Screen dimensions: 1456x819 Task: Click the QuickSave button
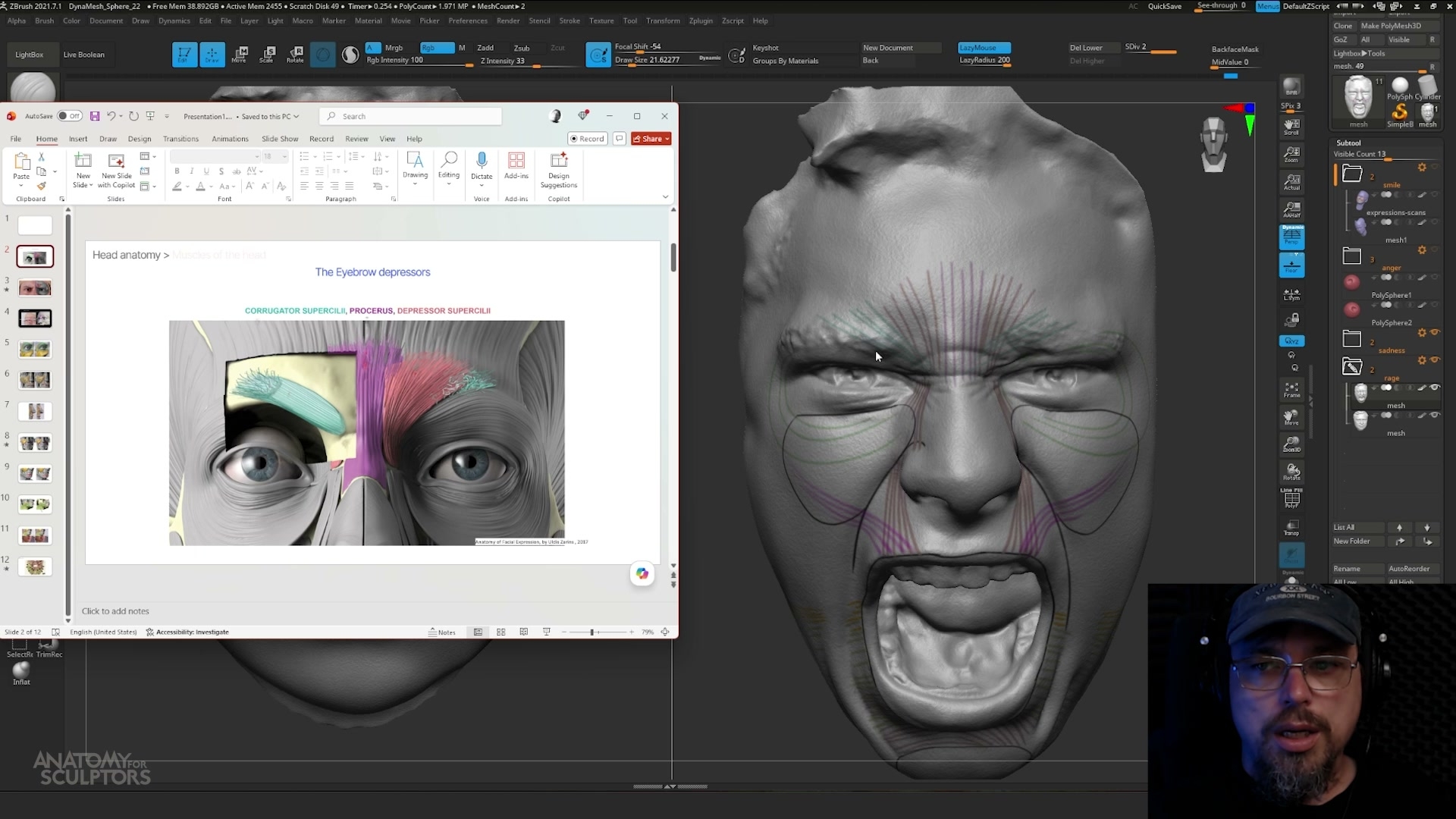pos(1164,6)
